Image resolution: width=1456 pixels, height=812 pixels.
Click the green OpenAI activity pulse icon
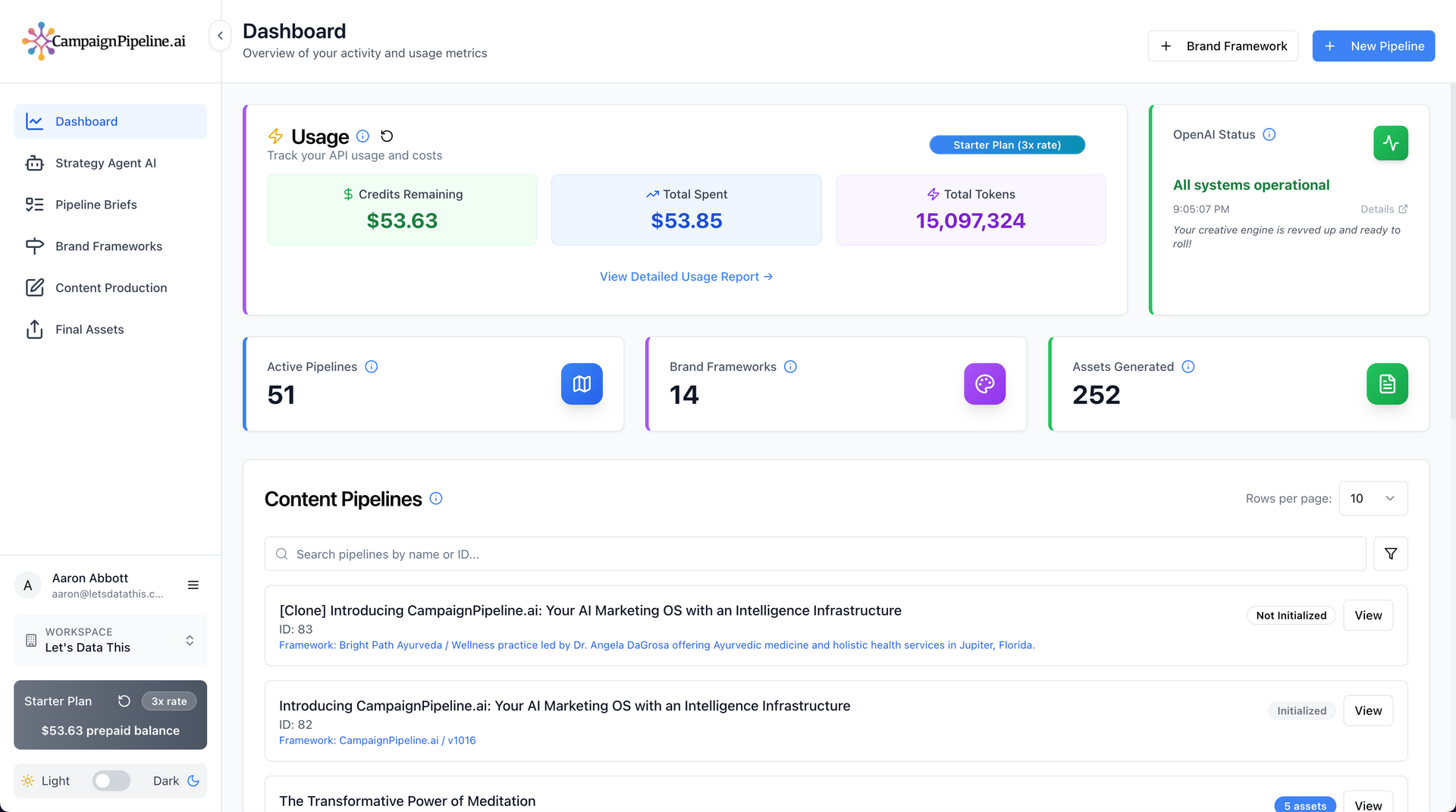click(x=1391, y=143)
